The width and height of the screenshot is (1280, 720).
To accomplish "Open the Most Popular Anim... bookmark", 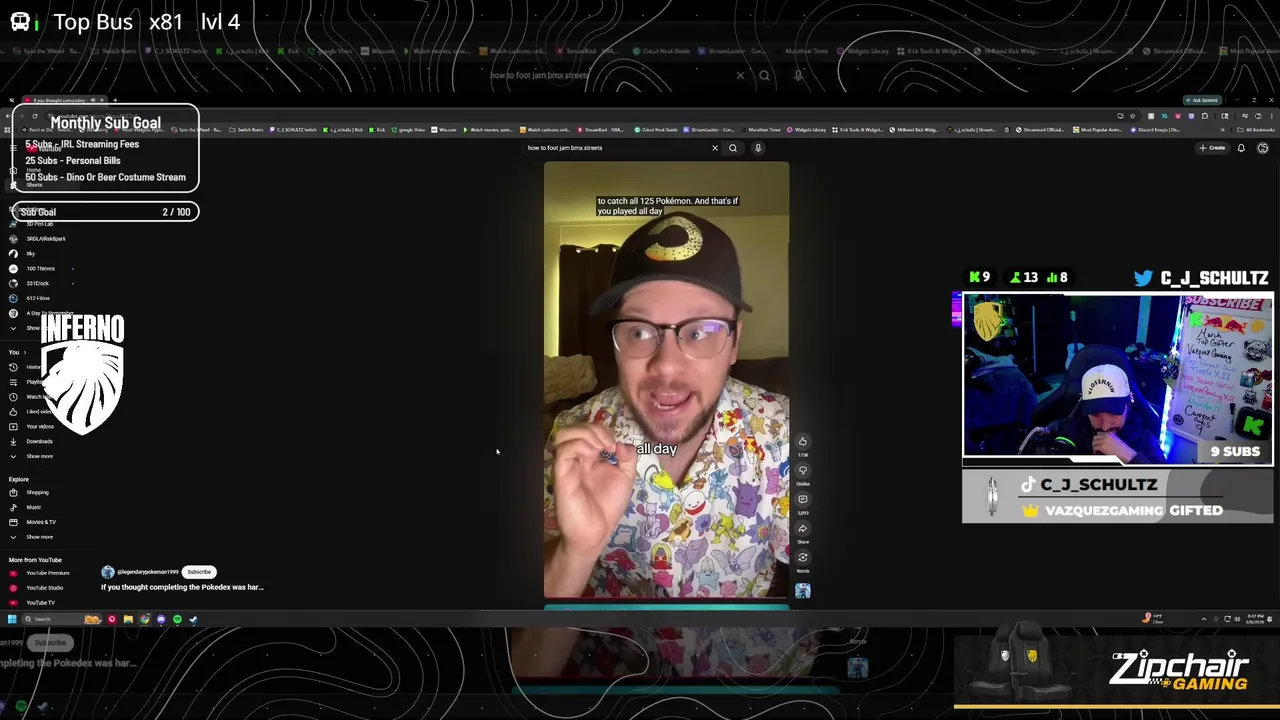I will (1098, 129).
